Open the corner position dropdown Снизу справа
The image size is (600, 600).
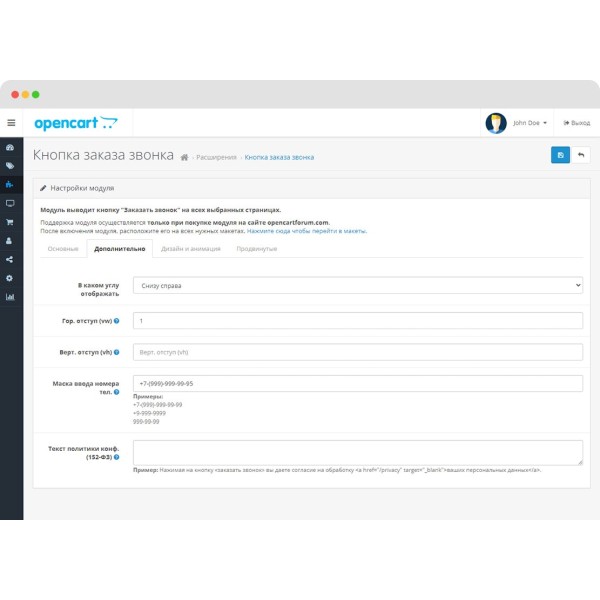(x=358, y=285)
